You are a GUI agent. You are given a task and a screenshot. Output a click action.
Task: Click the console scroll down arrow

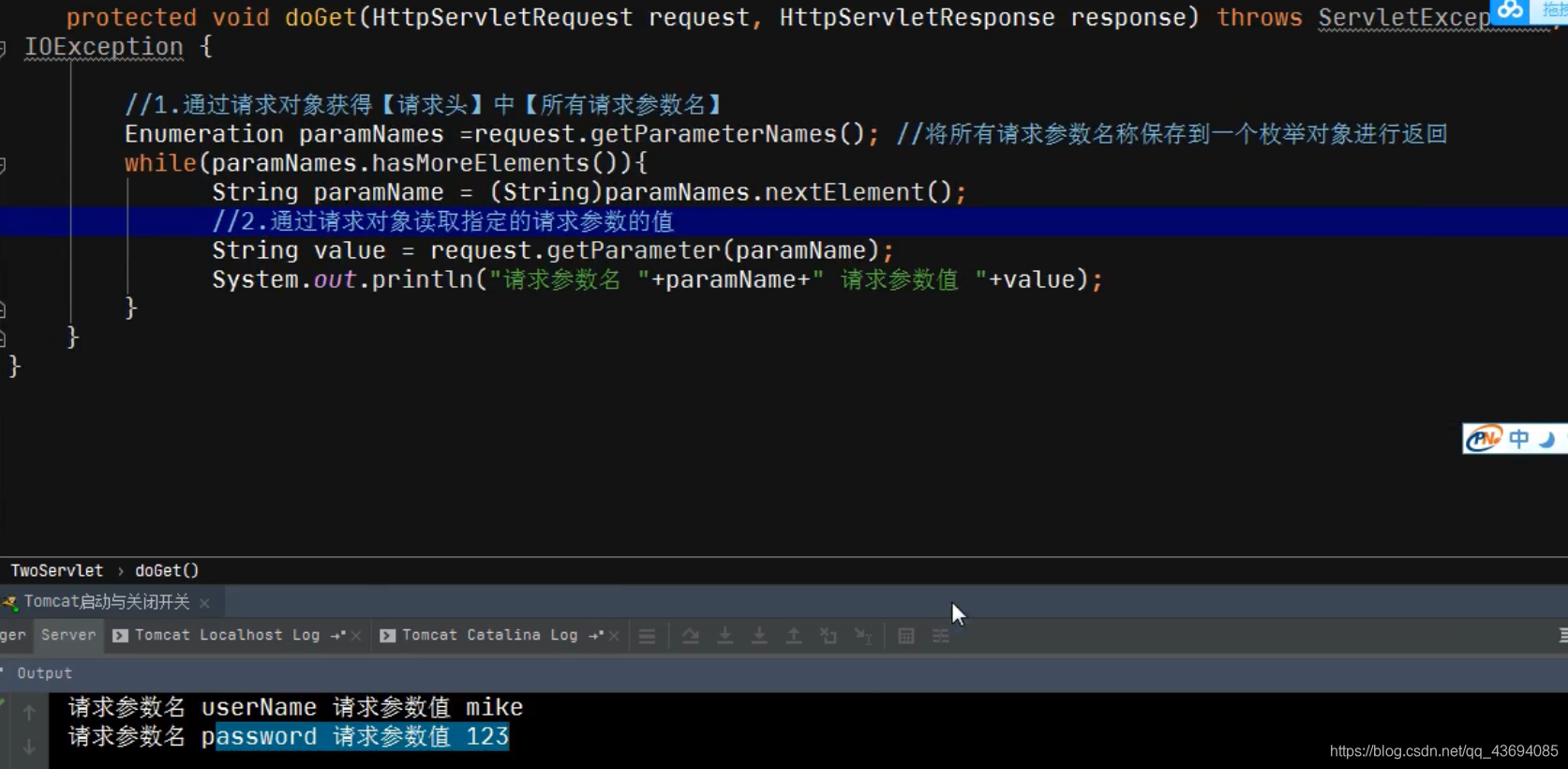coord(29,746)
